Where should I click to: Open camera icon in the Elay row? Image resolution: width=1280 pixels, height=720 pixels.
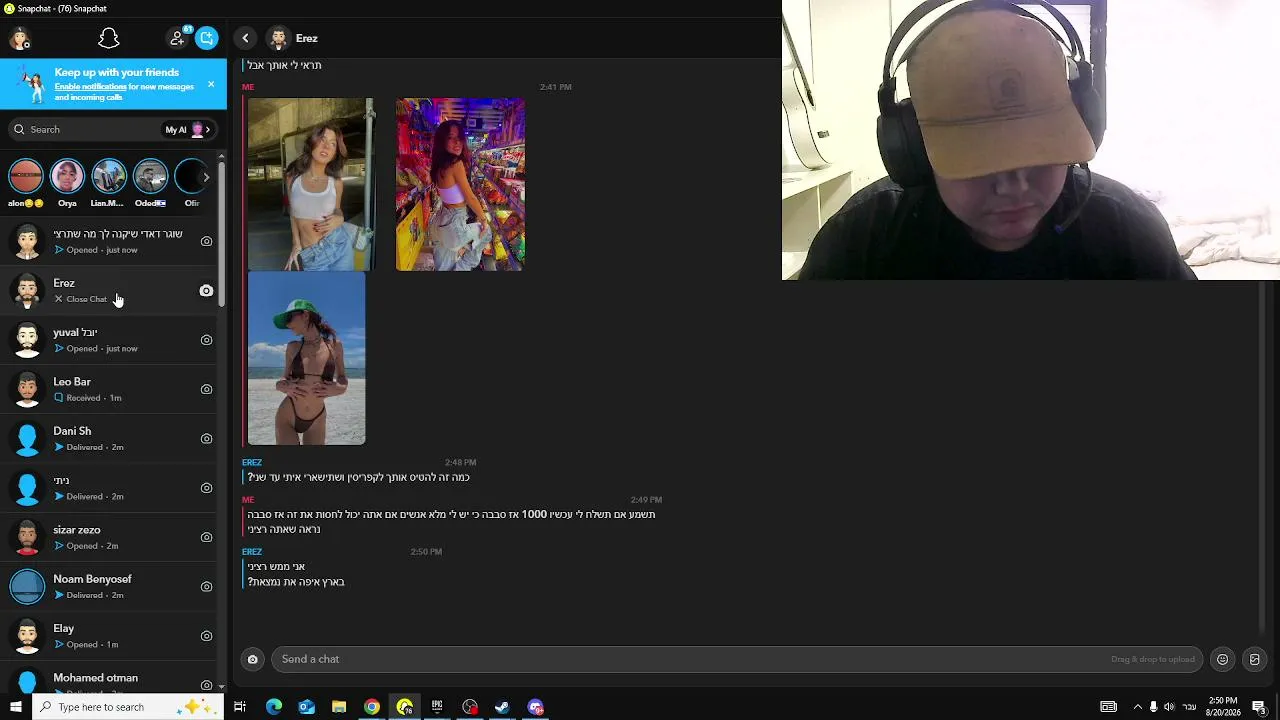pyautogui.click(x=206, y=636)
